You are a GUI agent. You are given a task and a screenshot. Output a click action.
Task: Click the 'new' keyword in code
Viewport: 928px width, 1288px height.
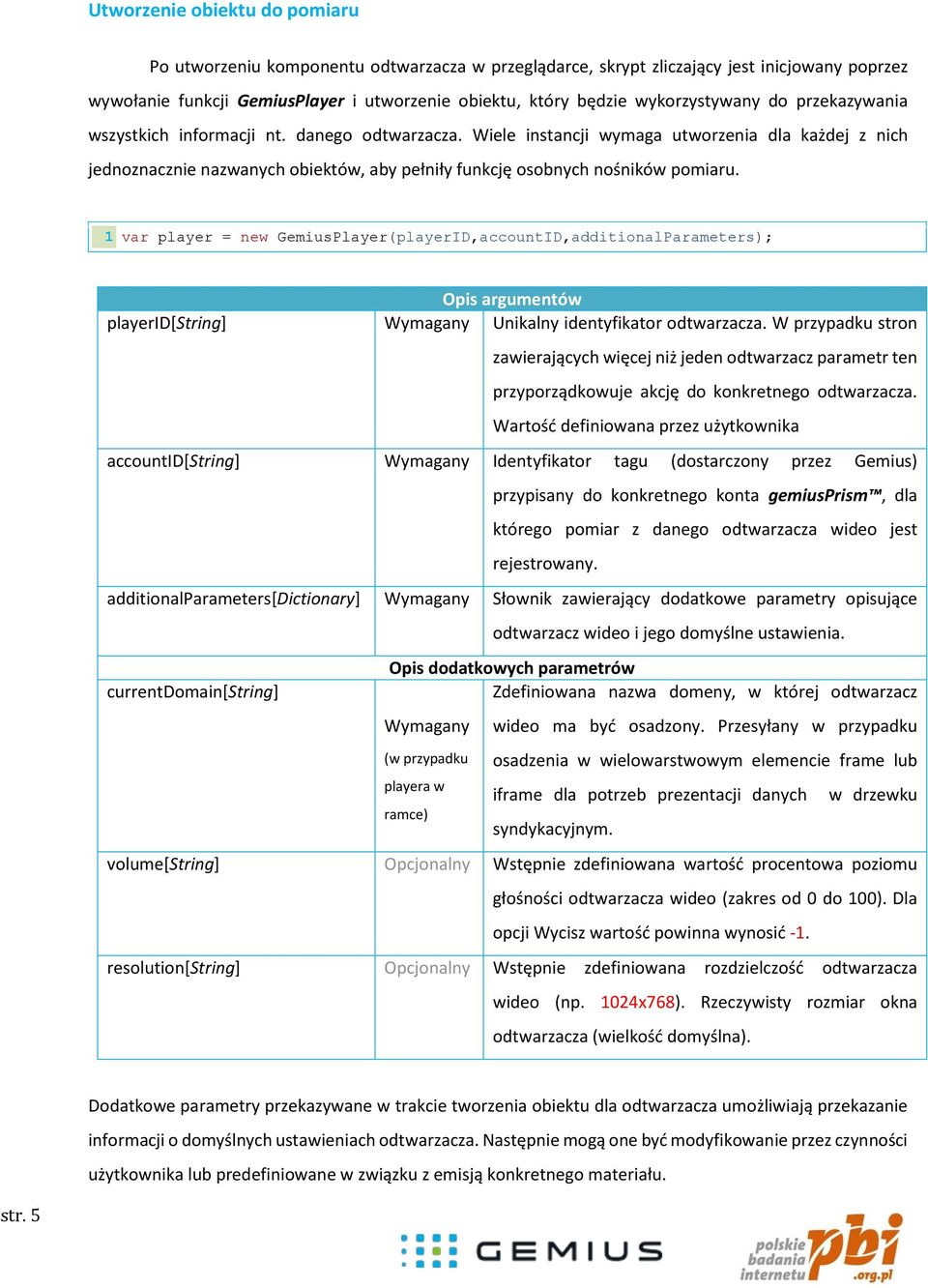tap(254, 237)
